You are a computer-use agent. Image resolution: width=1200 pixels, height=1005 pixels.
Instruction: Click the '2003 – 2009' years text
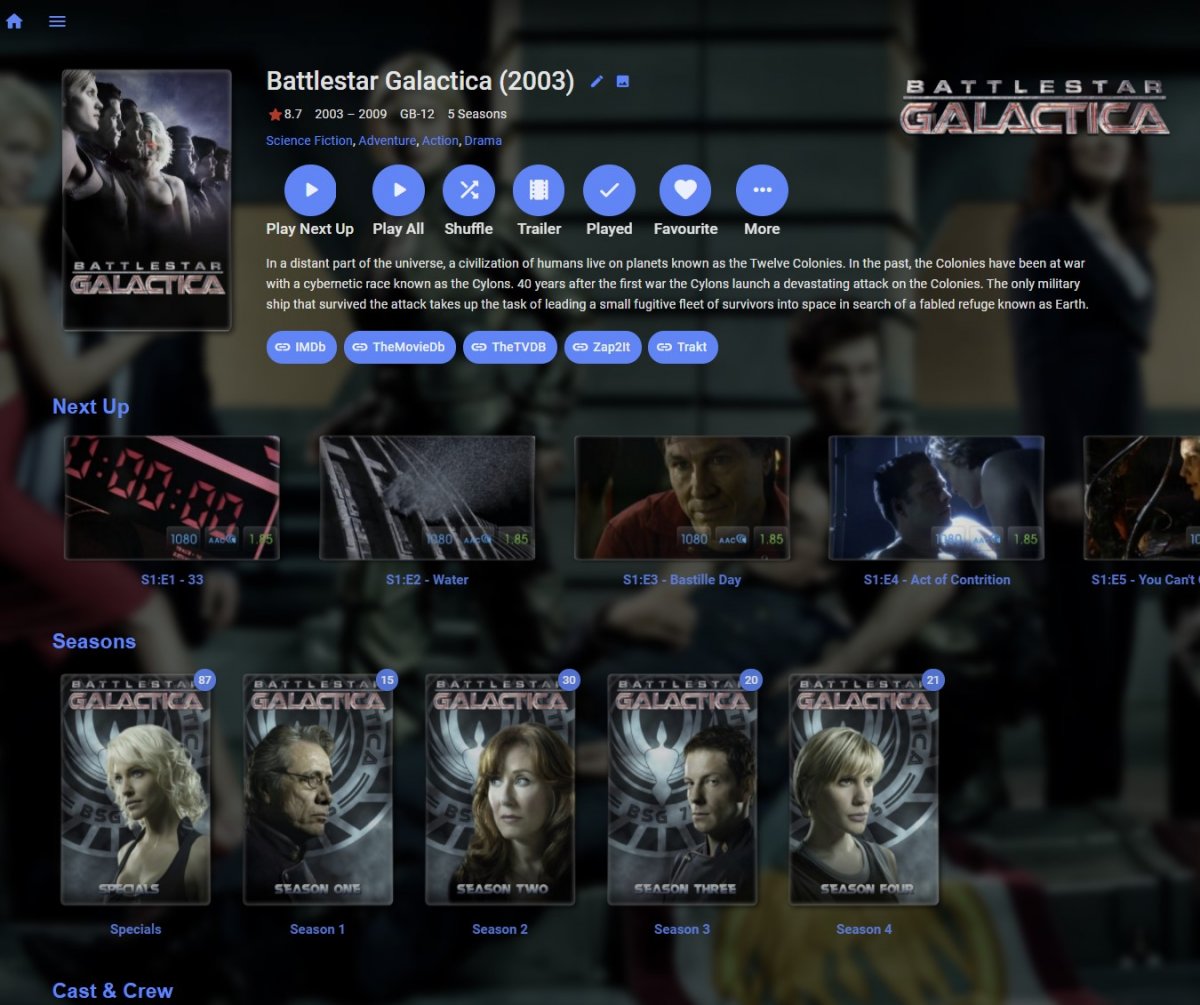click(351, 114)
